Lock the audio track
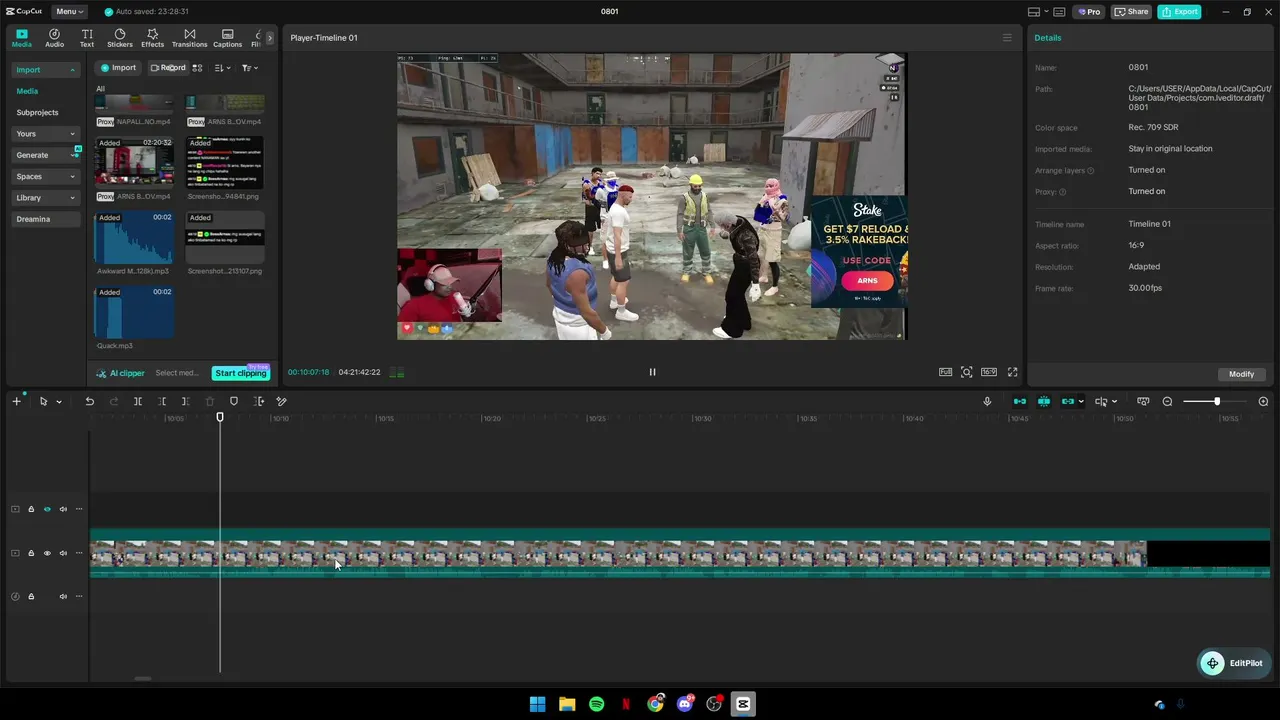 (31, 596)
